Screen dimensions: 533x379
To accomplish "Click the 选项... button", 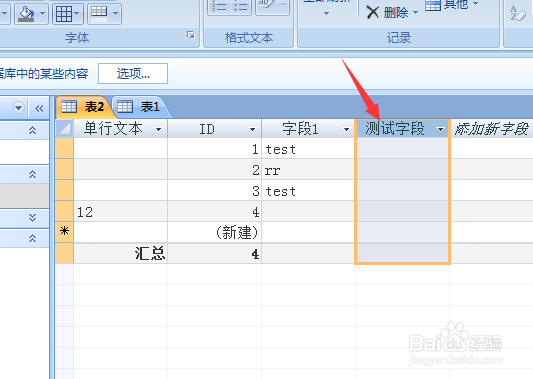I will 133,73.
